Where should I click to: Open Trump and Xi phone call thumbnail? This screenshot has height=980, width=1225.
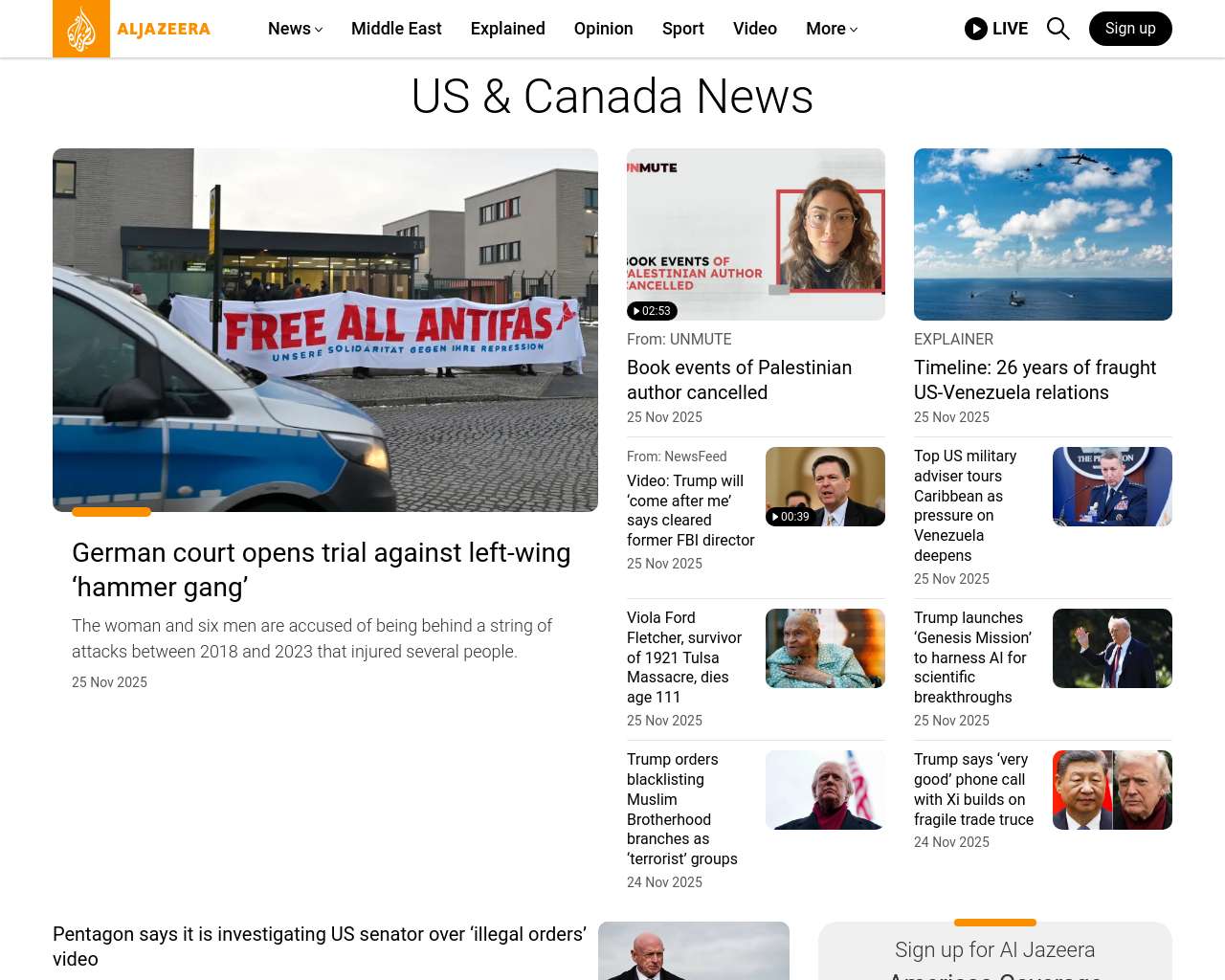click(x=1112, y=790)
